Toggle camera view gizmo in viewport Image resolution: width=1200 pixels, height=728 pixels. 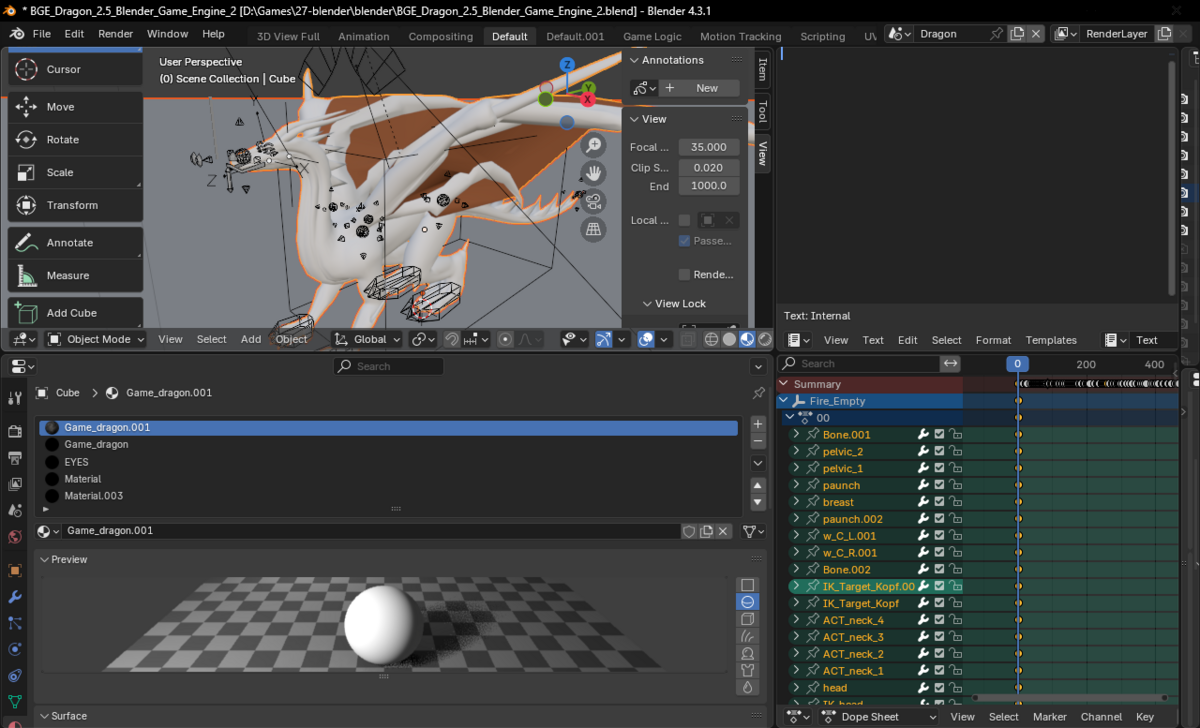pos(594,202)
